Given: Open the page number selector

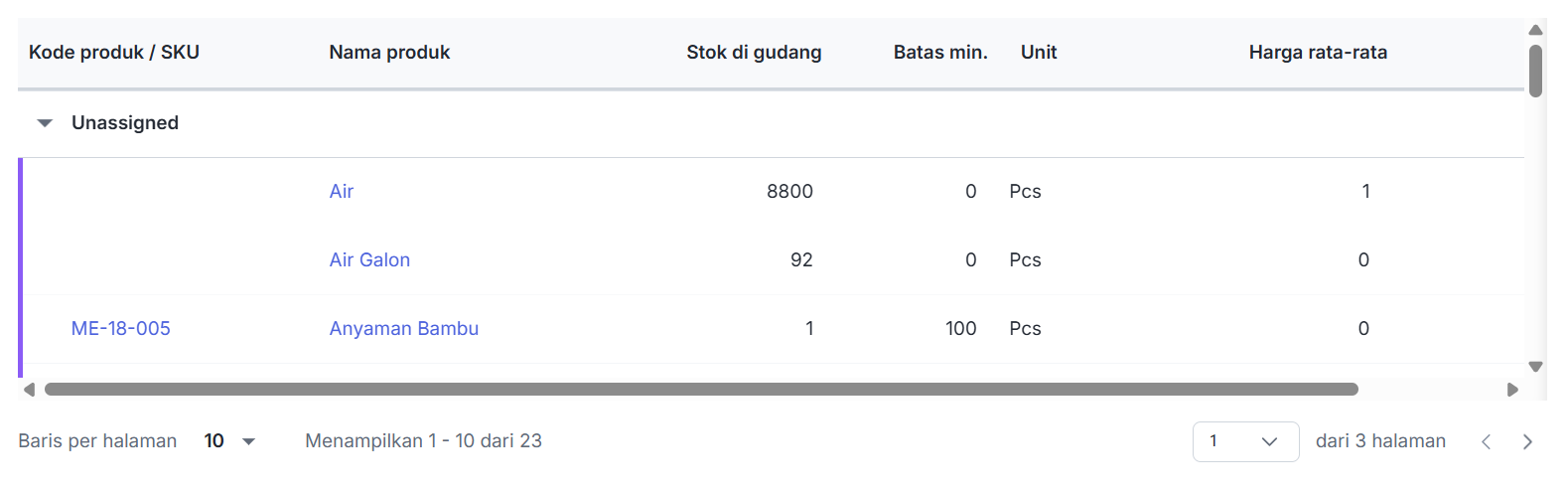Looking at the screenshot, I should pos(1245,441).
